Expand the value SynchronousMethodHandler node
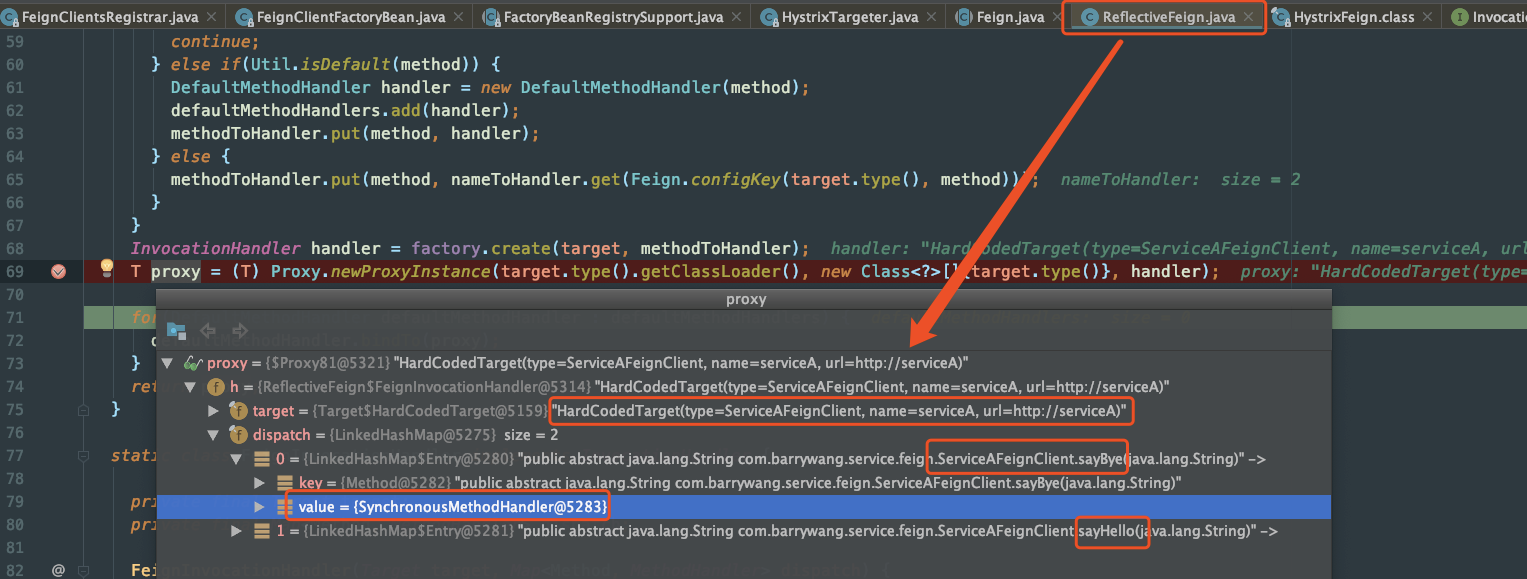This screenshot has height=579, width=1527. pos(260,507)
